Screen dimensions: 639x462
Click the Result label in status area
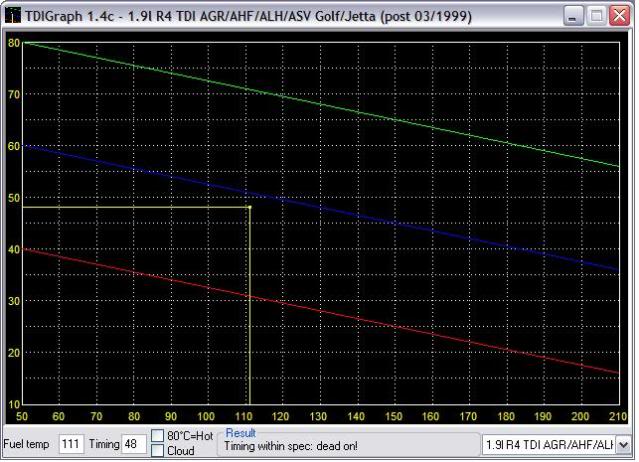240,433
